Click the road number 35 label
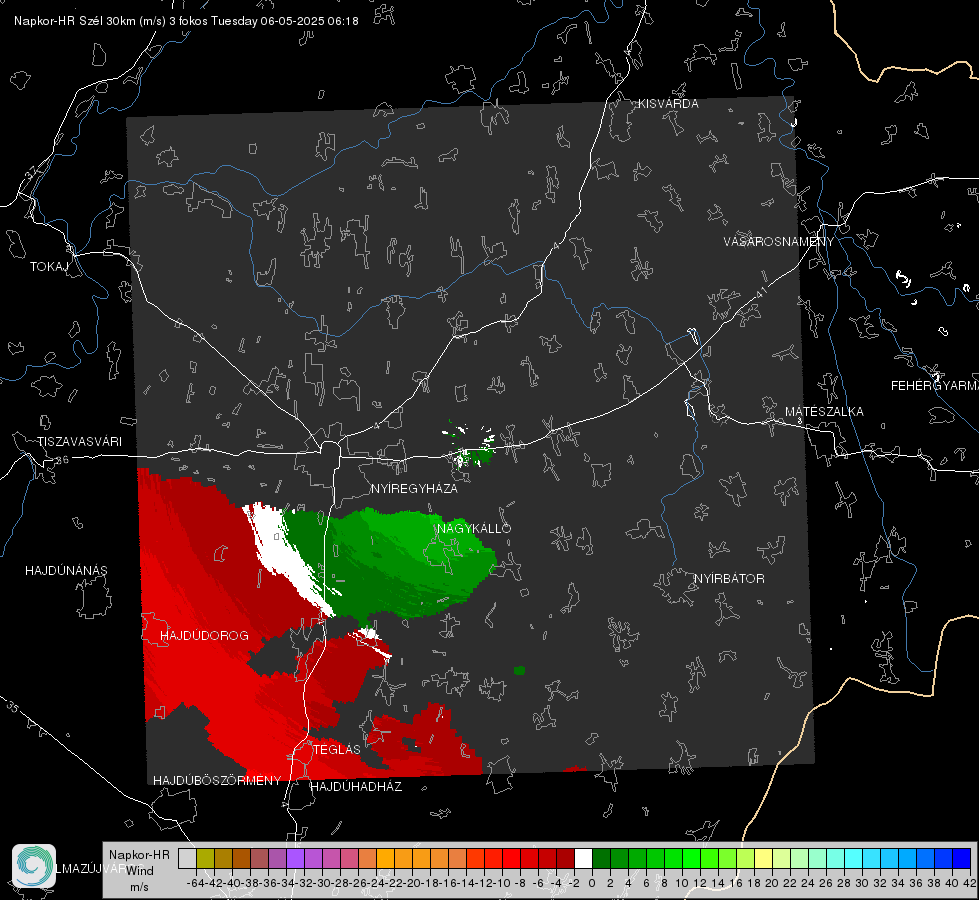The width and height of the screenshot is (979, 900). click(12, 708)
